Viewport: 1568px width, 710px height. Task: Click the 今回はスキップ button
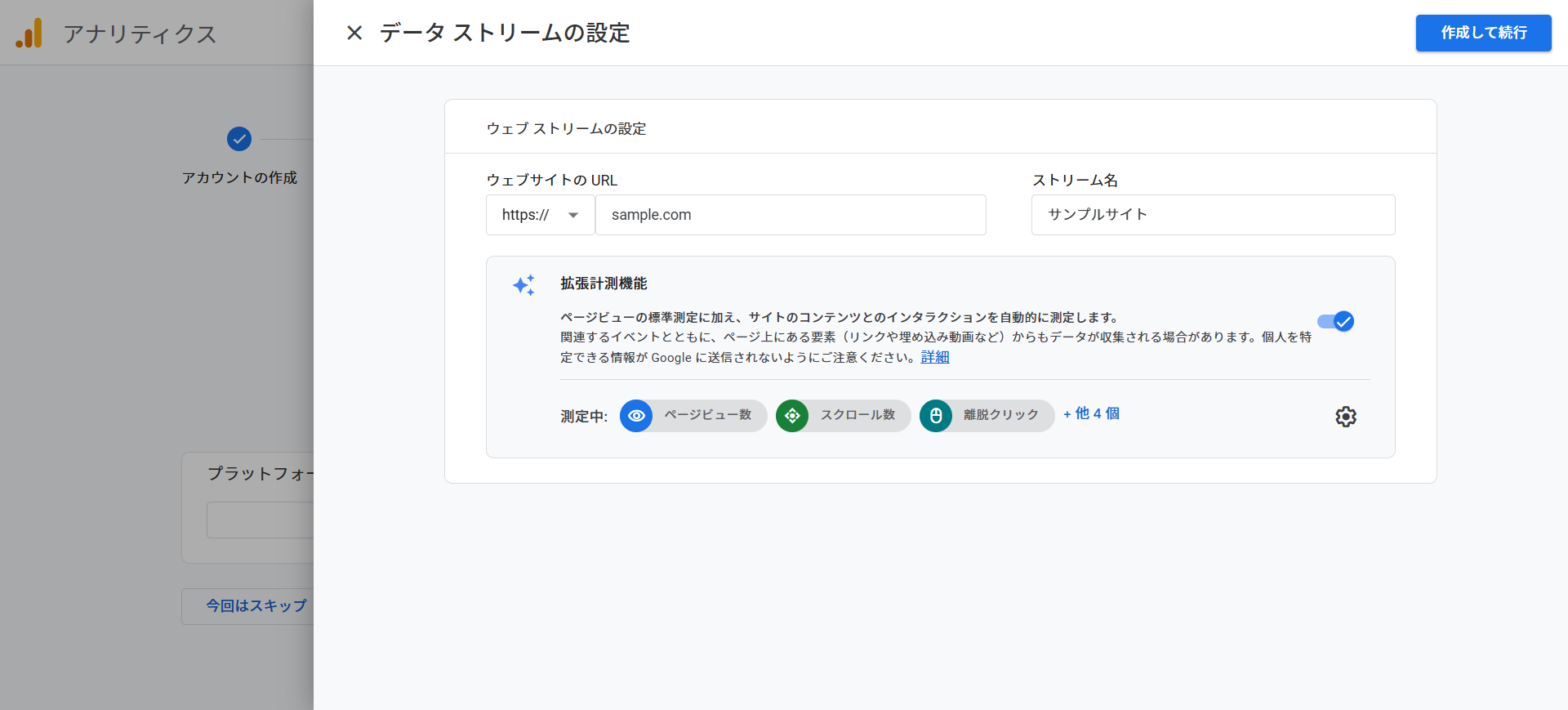click(256, 606)
